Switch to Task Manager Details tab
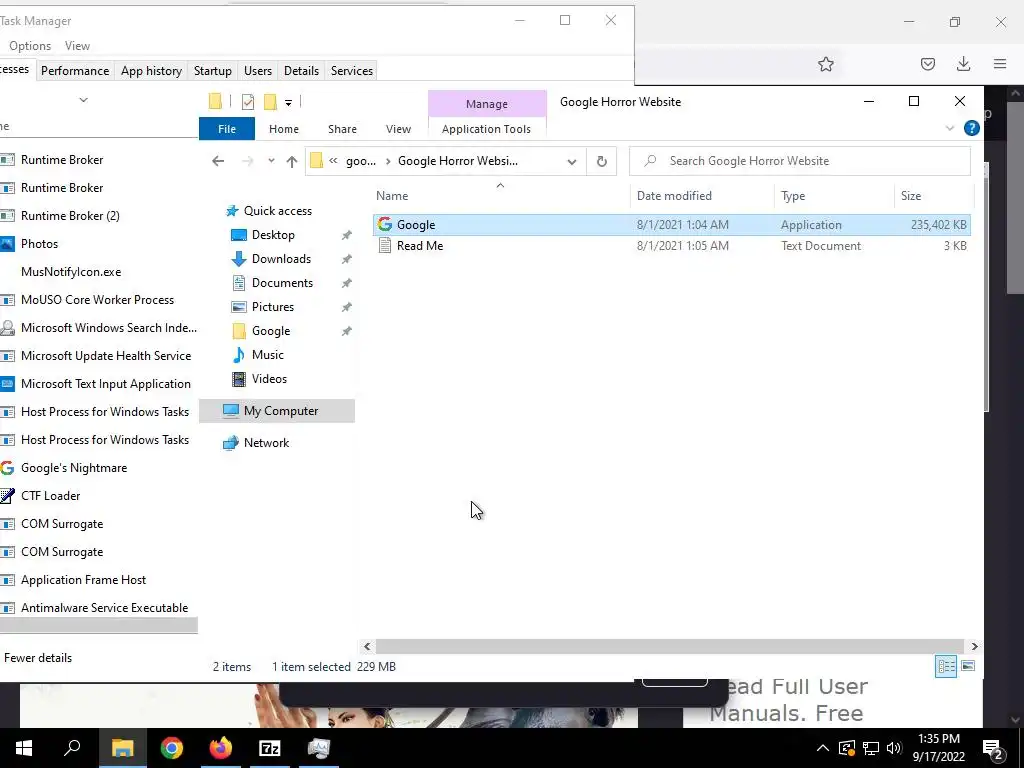Screen dimensions: 1024x768 click(301, 71)
